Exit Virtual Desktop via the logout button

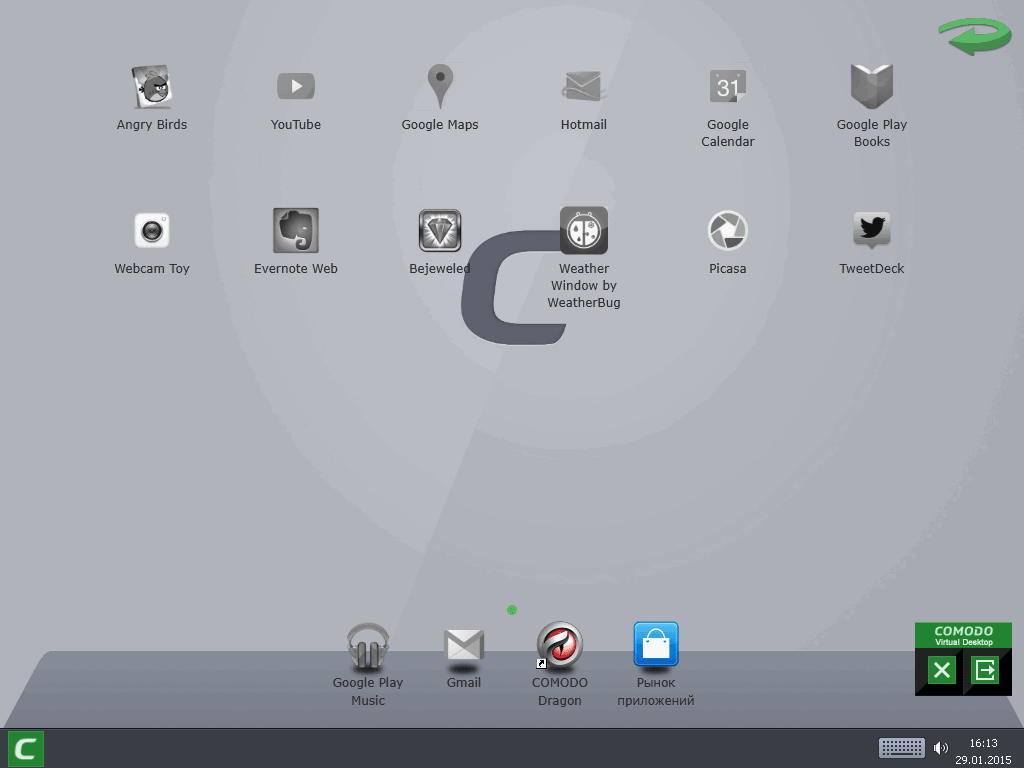tap(986, 671)
